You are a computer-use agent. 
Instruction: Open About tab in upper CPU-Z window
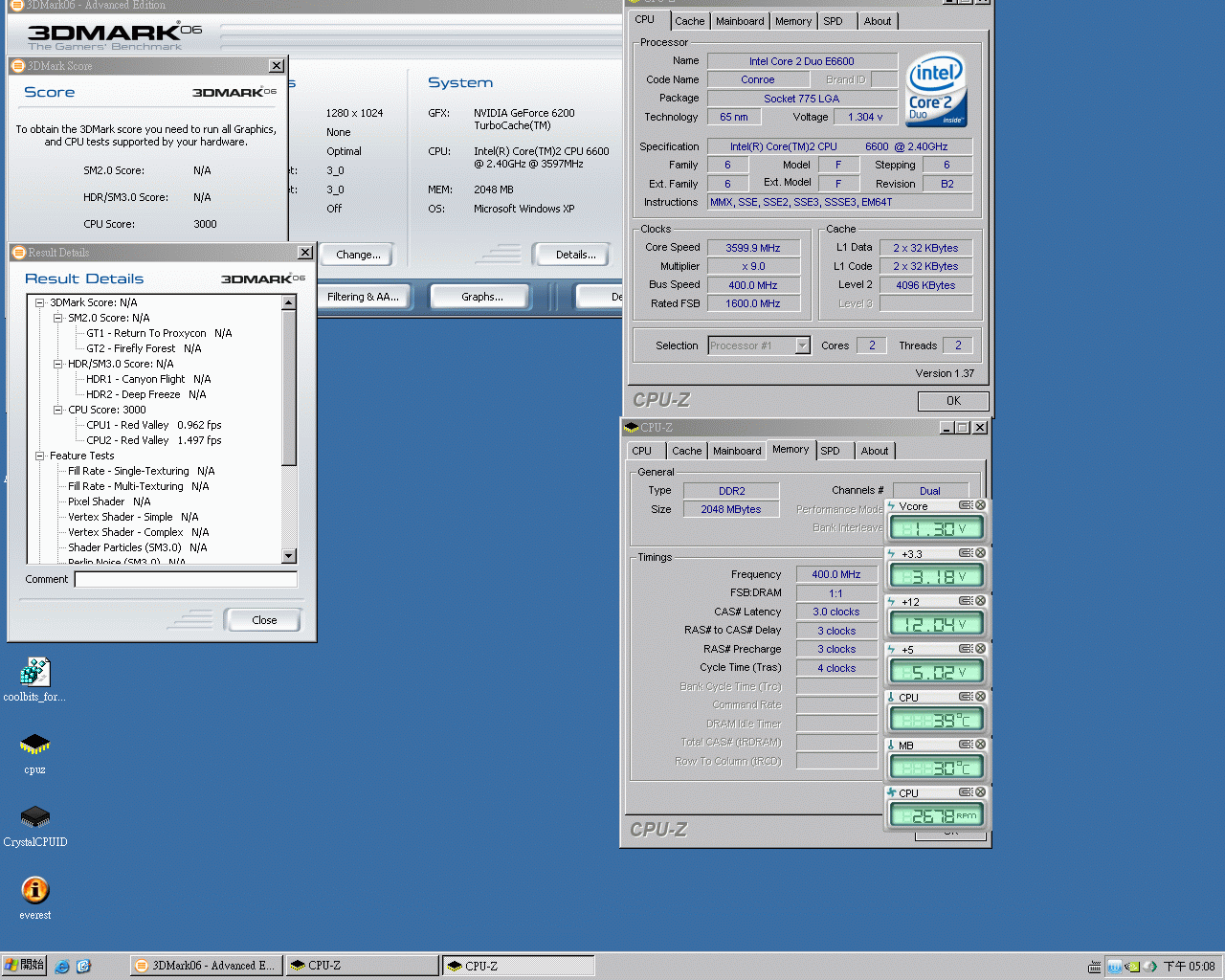[878, 21]
